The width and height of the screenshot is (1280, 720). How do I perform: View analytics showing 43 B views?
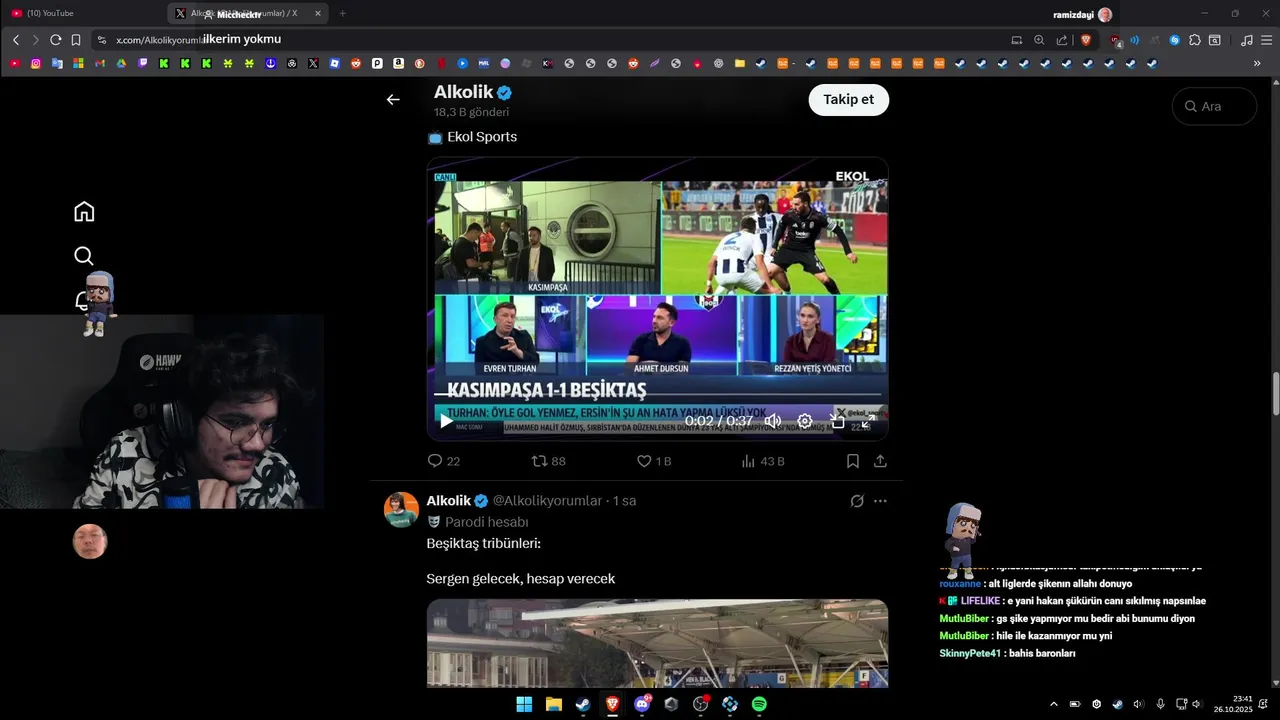pyautogui.click(x=763, y=461)
